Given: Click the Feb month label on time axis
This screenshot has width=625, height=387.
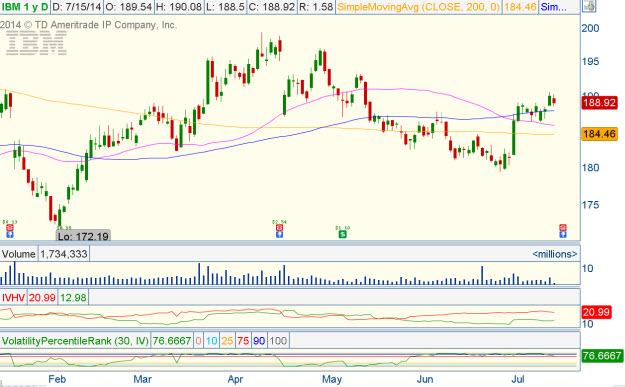Looking at the screenshot, I should pos(57,379).
